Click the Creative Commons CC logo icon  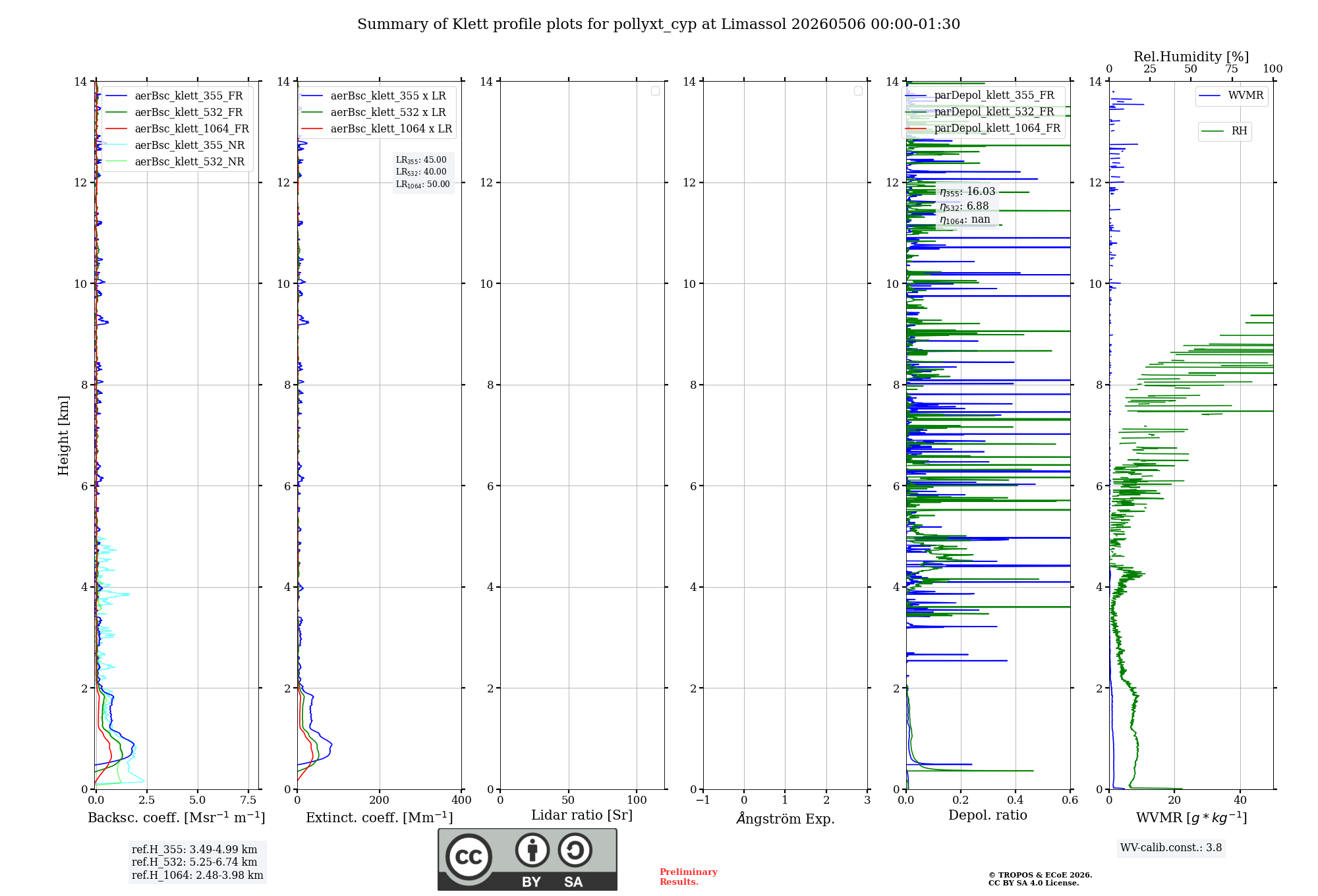coord(469,856)
